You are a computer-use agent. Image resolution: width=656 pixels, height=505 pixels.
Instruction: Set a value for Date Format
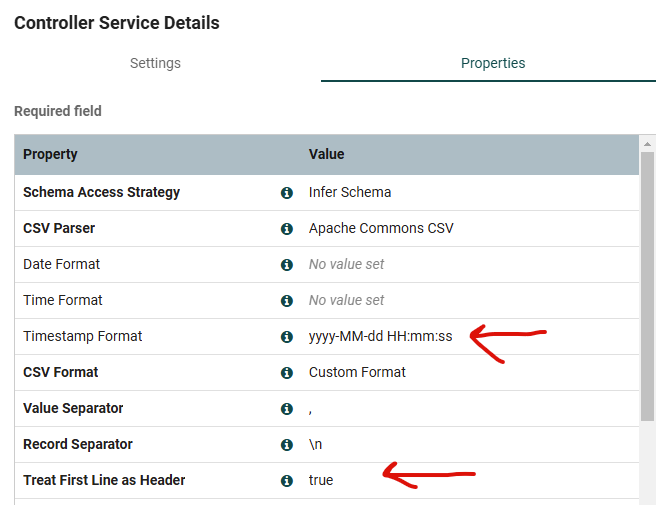point(346,264)
